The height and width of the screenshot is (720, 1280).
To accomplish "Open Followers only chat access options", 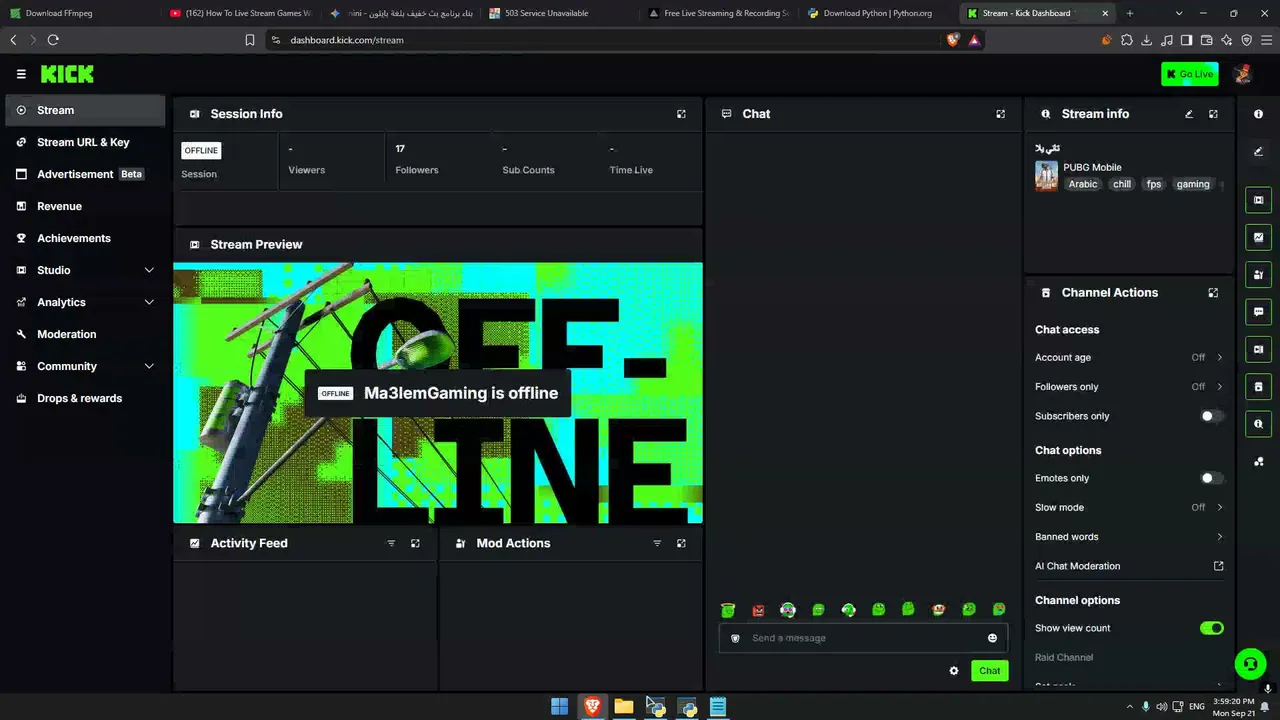I will [1129, 387].
